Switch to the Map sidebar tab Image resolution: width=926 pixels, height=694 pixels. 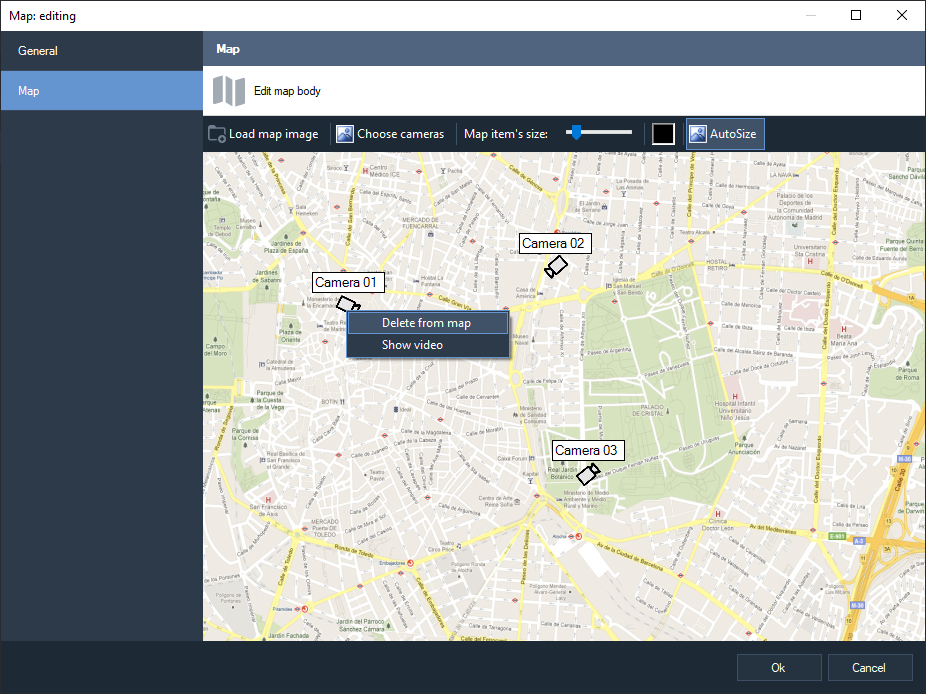click(29, 91)
